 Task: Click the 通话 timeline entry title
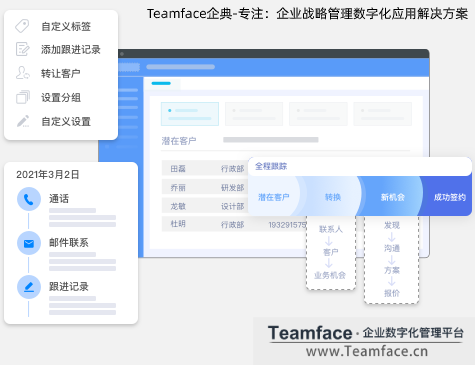coord(59,199)
